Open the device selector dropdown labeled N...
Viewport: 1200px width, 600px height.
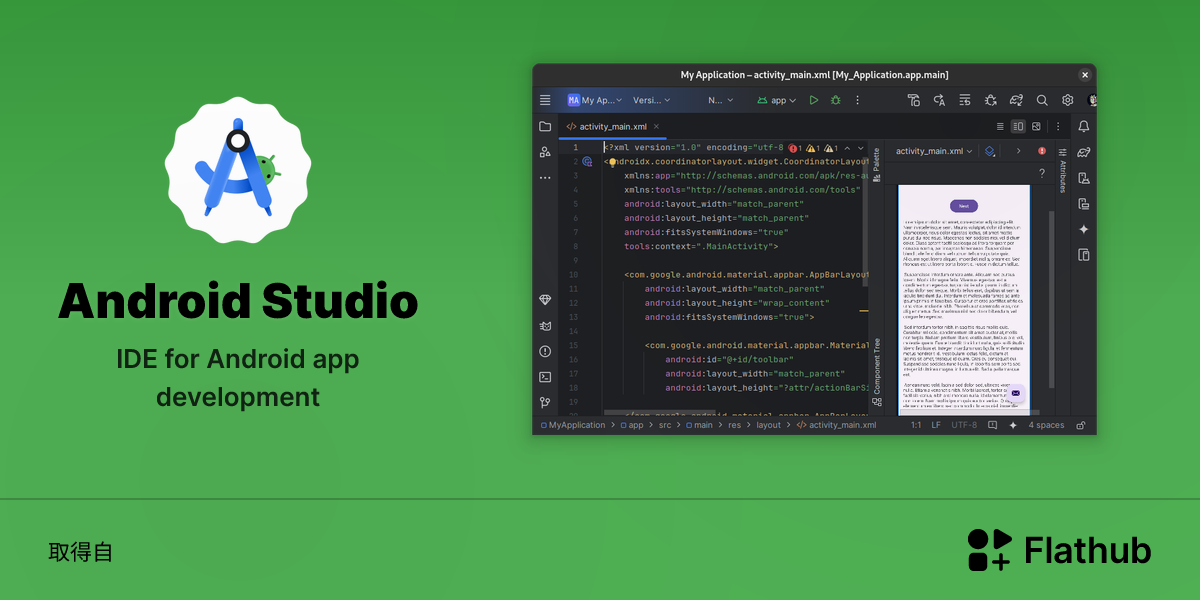(721, 100)
